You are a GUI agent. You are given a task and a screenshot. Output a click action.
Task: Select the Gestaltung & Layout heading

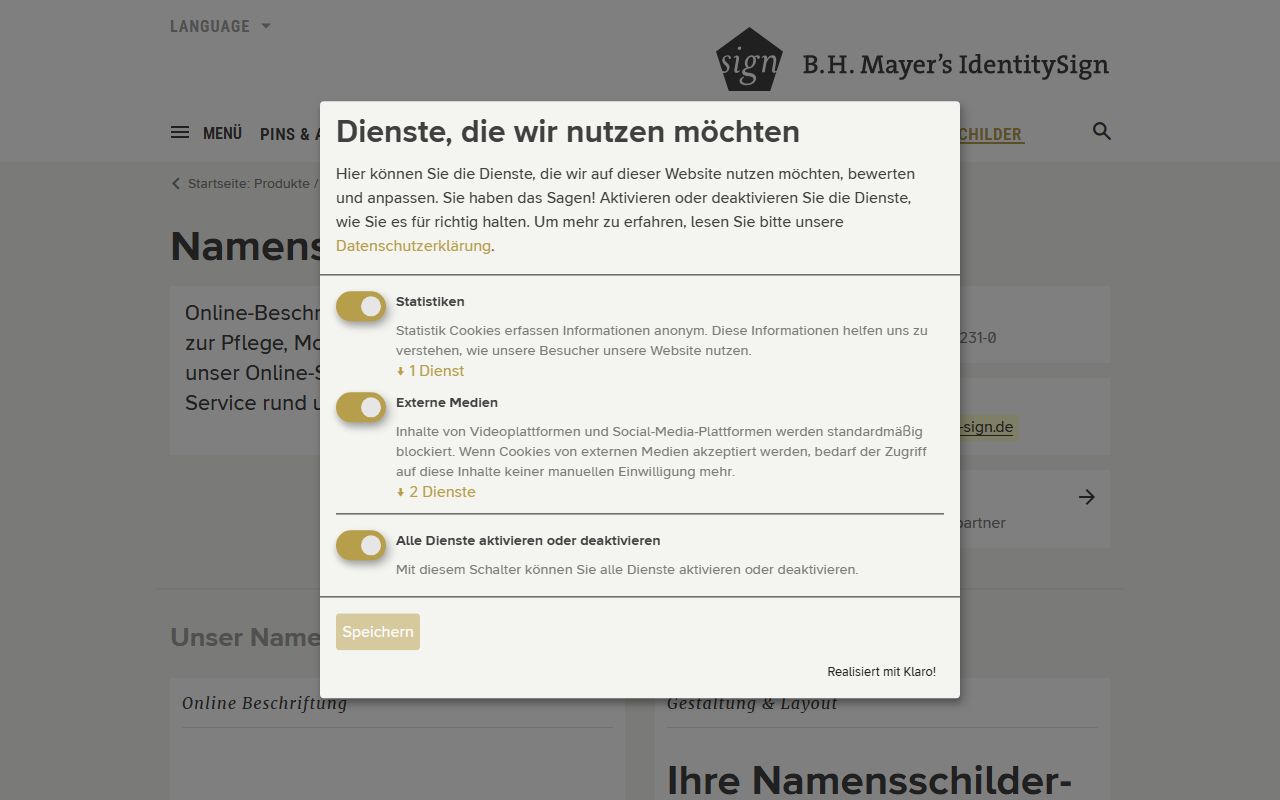pos(752,704)
